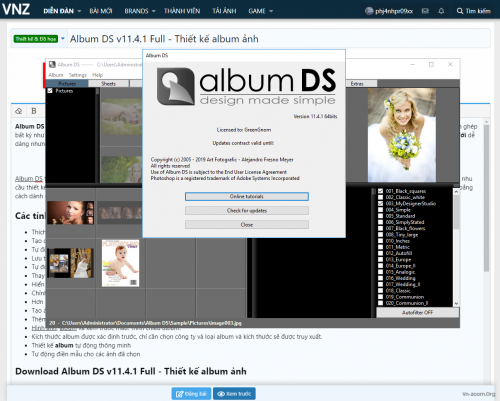The width and height of the screenshot is (500, 401).
Task: Check 004_Simple template
Action: [380, 210]
